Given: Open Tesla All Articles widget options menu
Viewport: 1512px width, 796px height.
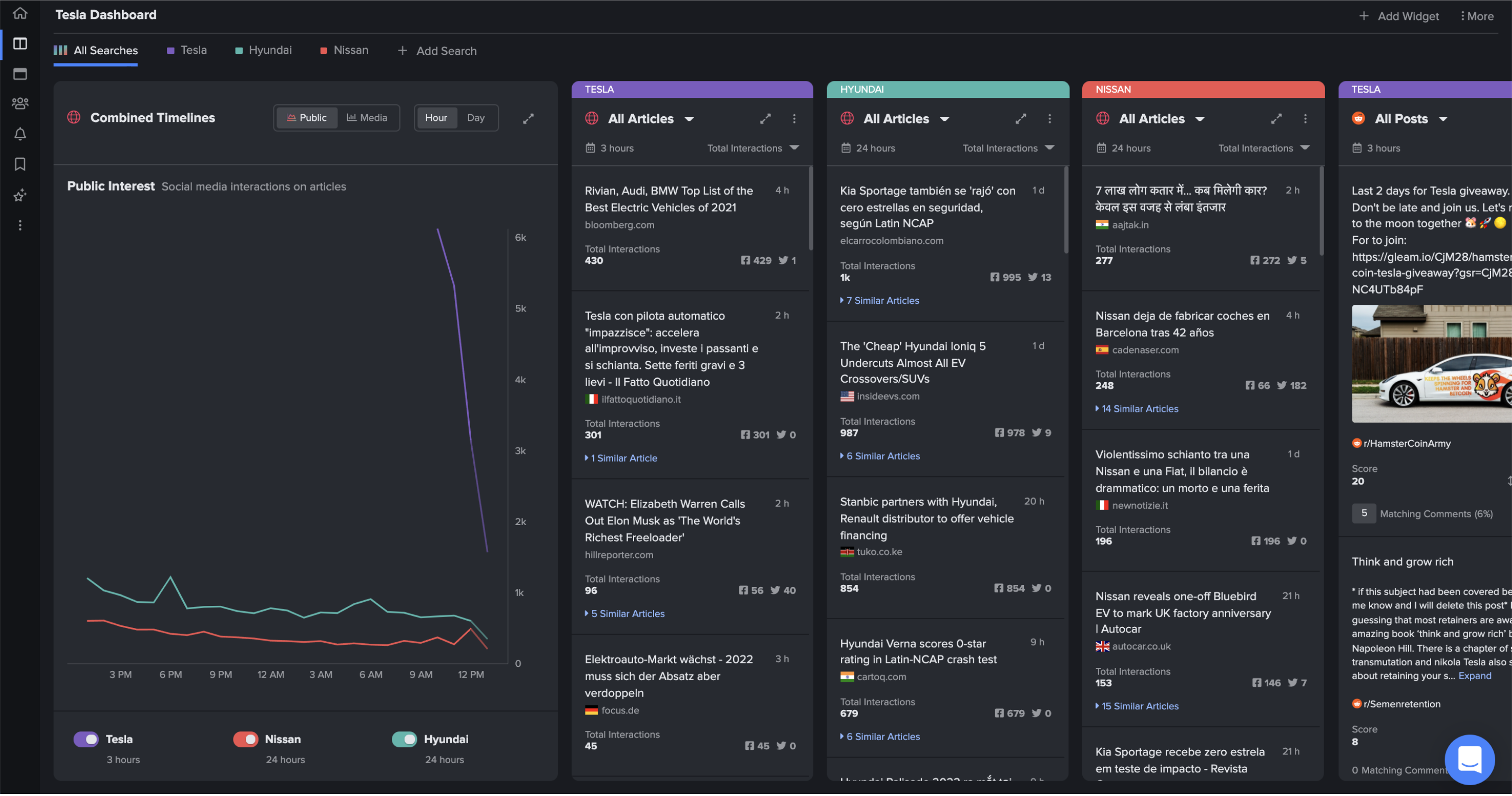Looking at the screenshot, I should (x=794, y=119).
